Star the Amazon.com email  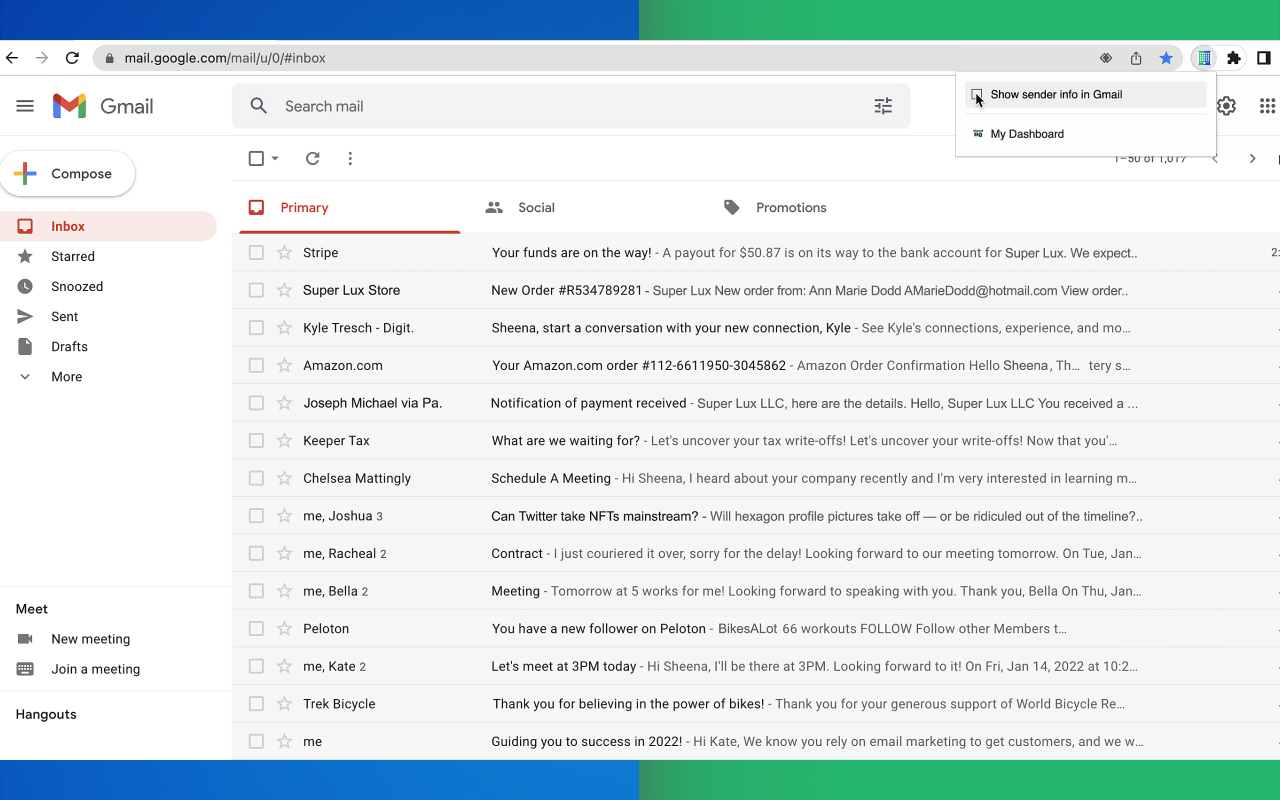click(284, 366)
